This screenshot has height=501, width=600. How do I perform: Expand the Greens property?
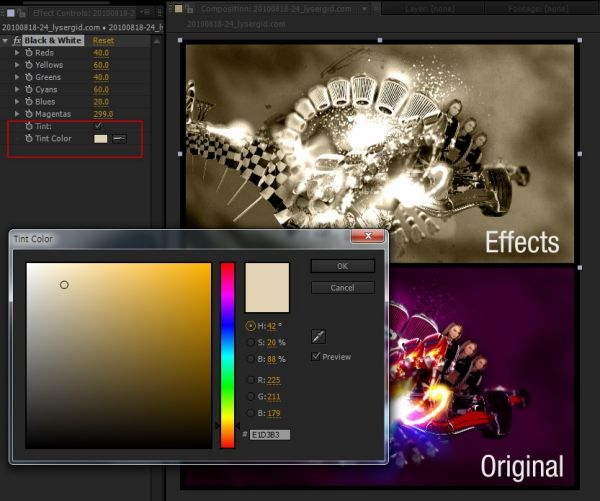point(17,77)
